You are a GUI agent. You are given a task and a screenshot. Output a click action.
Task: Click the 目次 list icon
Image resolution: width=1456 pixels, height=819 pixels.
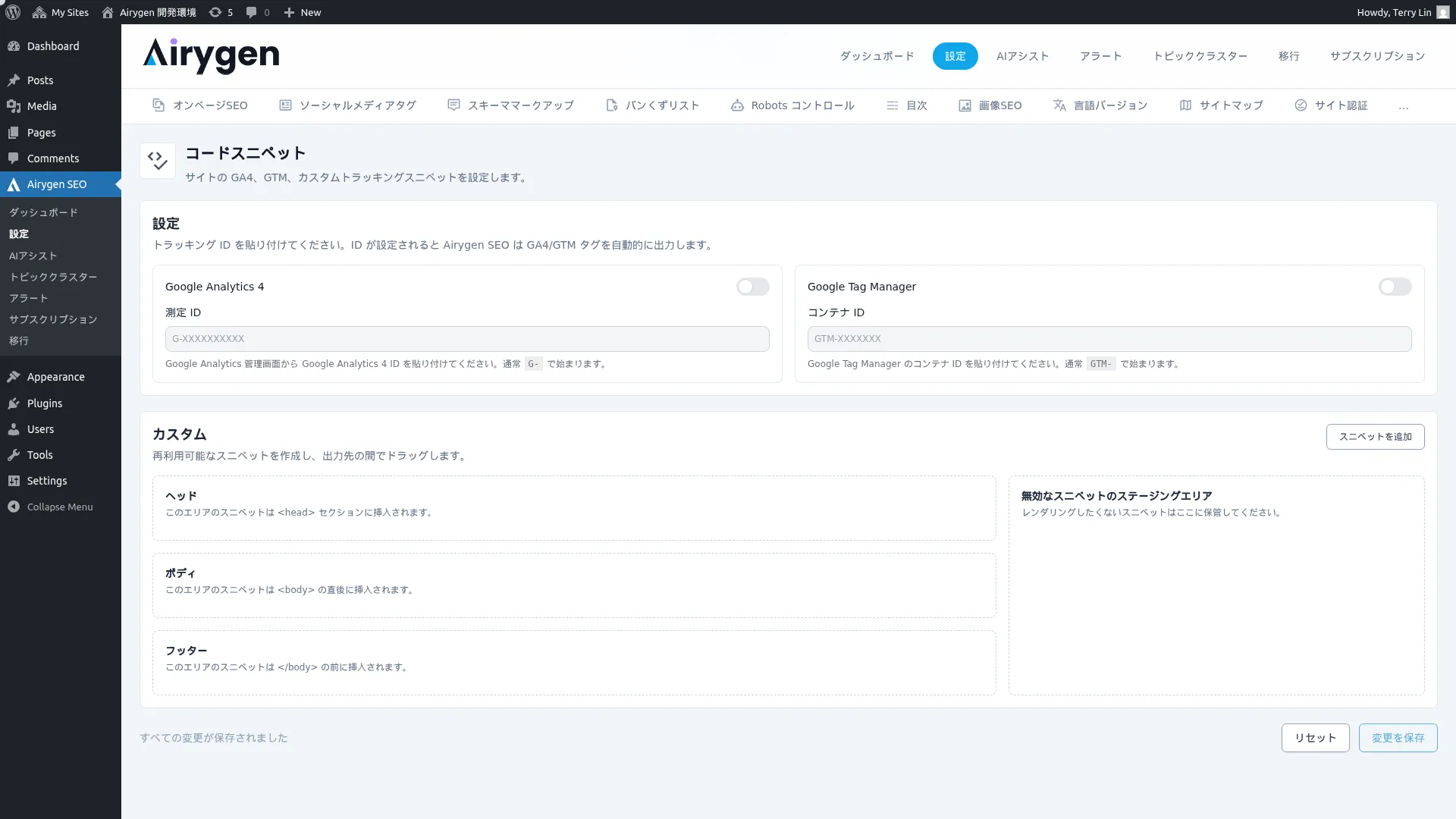tap(893, 105)
